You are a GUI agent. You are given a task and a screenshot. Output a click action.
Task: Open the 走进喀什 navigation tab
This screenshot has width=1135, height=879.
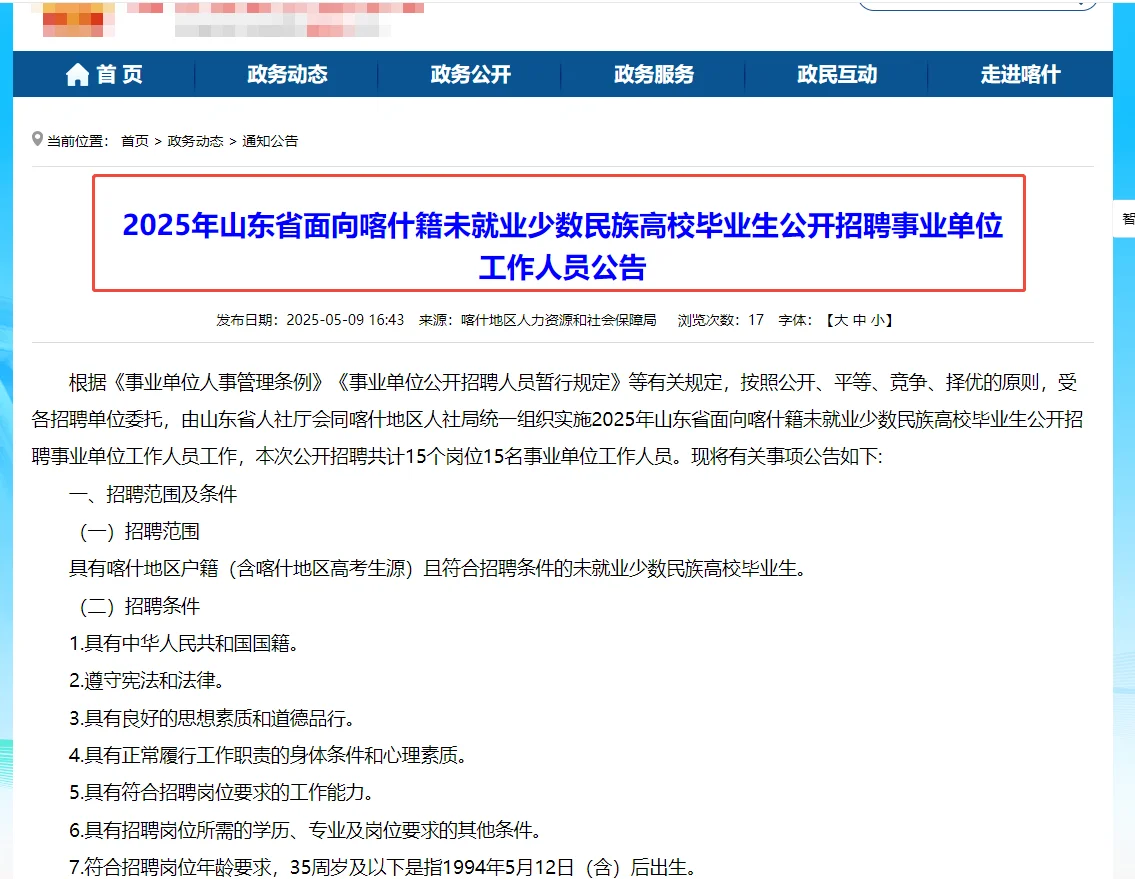click(x=1021, y=75)
